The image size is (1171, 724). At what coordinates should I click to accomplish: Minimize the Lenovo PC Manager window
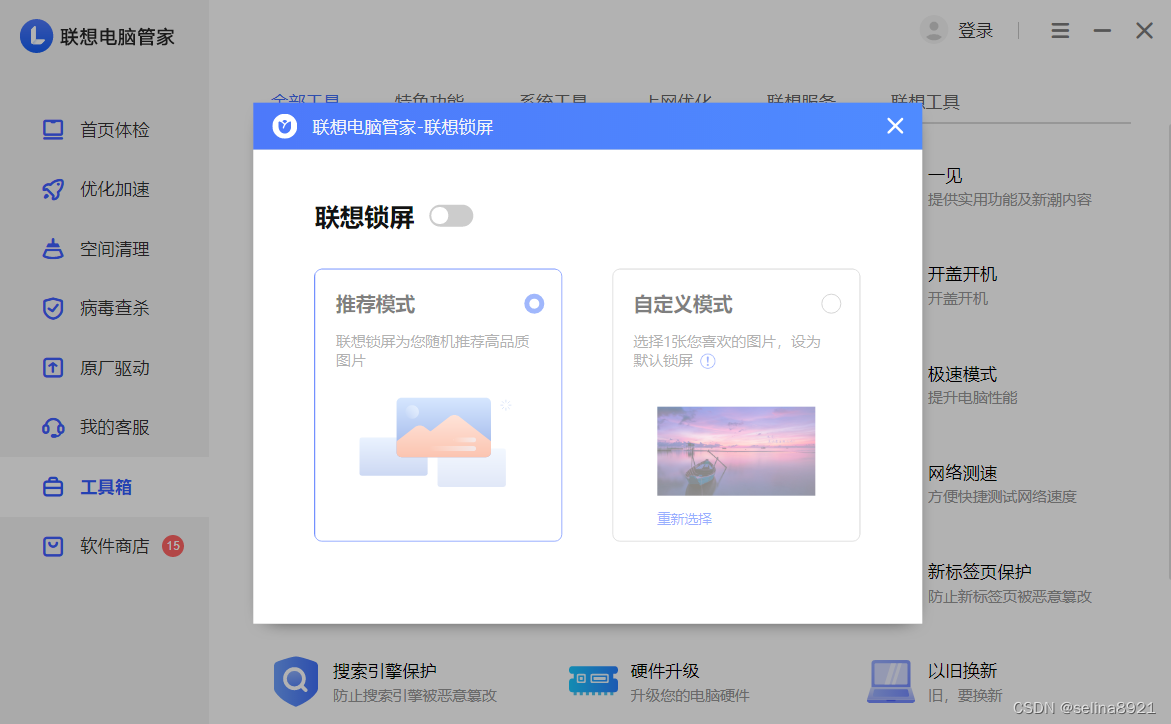pos(1102,31)
